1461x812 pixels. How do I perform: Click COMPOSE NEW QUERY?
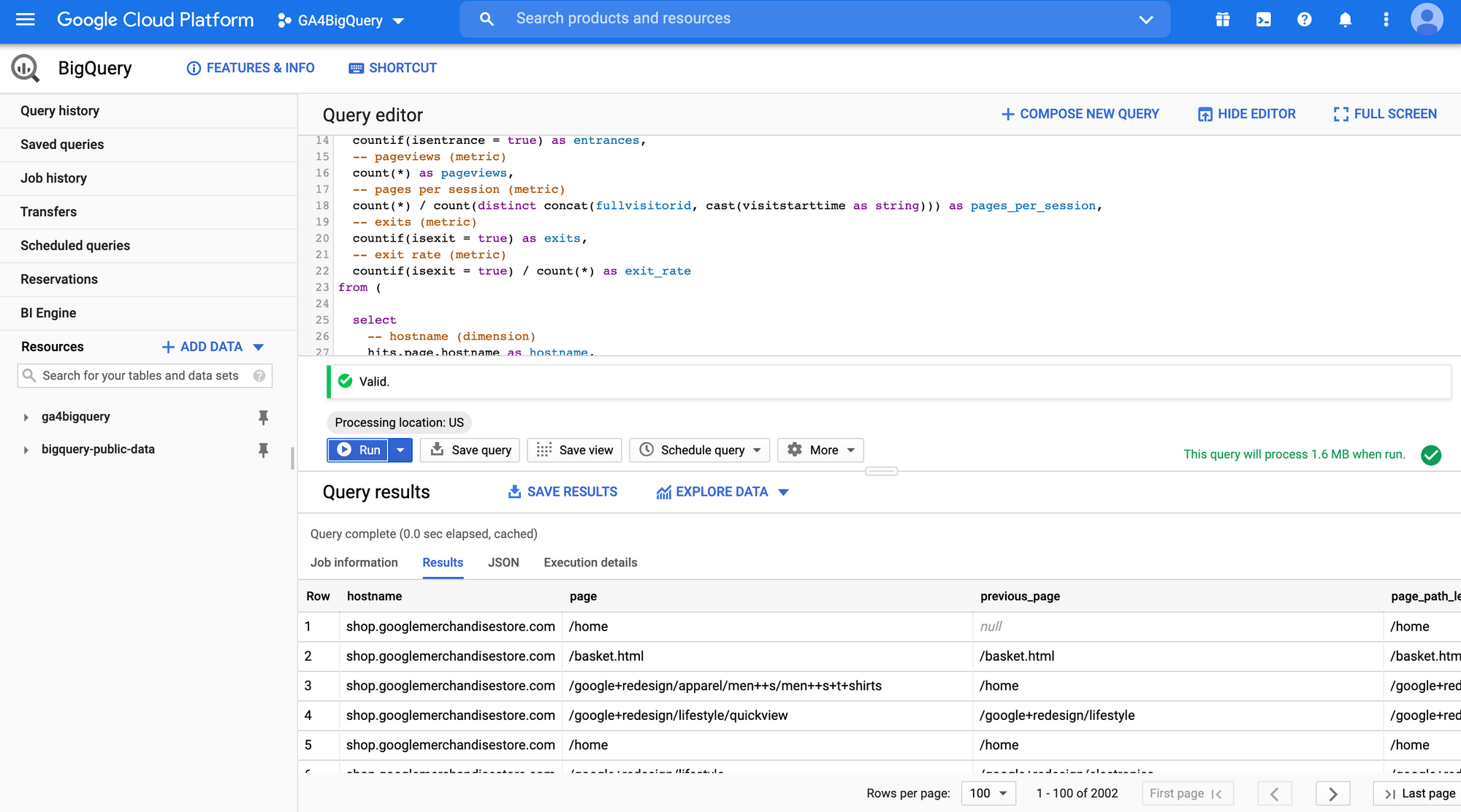click(x=1080, y=114)
